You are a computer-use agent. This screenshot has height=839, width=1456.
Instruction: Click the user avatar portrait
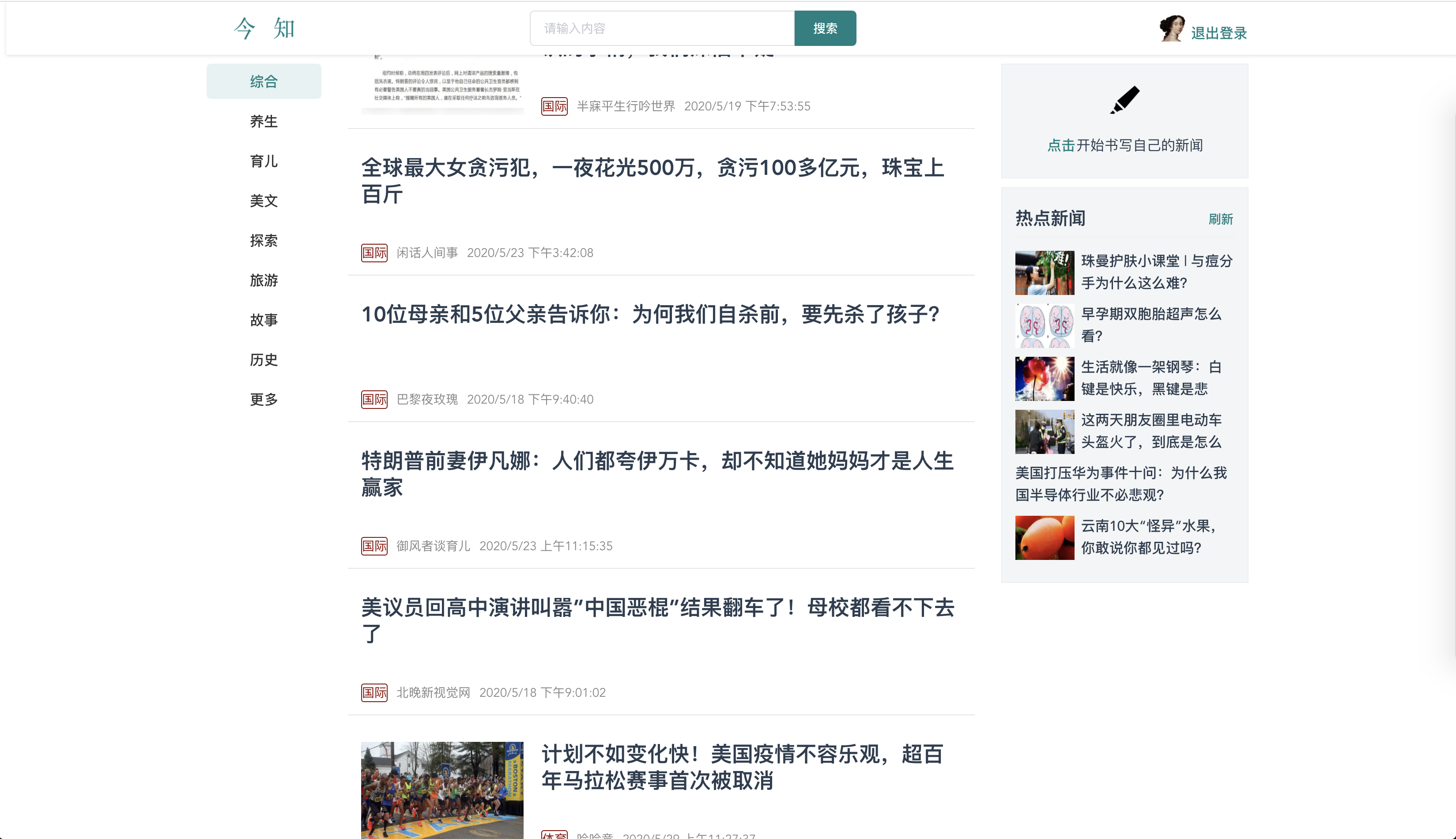(x=1172, y=29)
